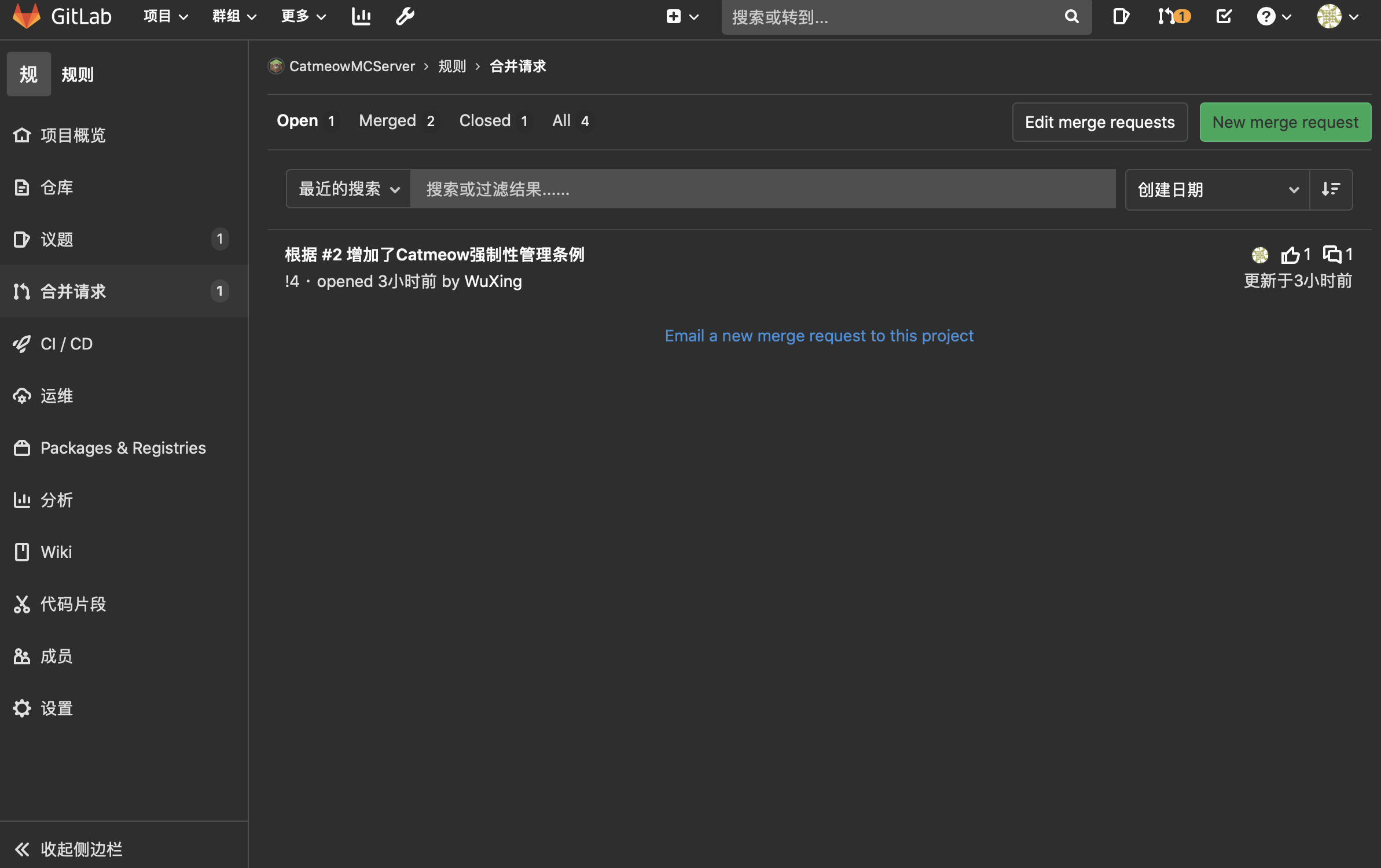1381x868 pixels.
Task: Click the issues icon in top bar
Action: [1121, 16]
